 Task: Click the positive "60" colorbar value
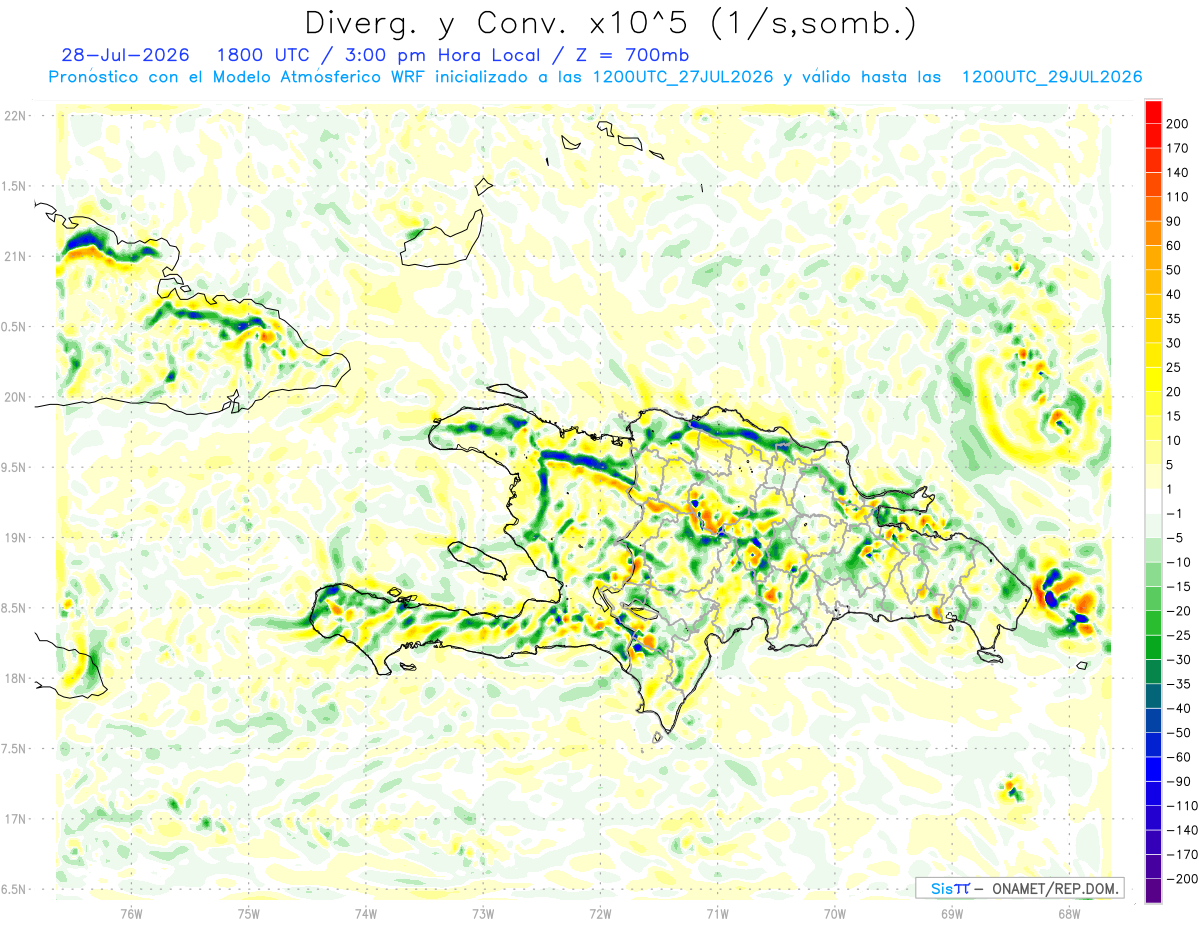1174,246
